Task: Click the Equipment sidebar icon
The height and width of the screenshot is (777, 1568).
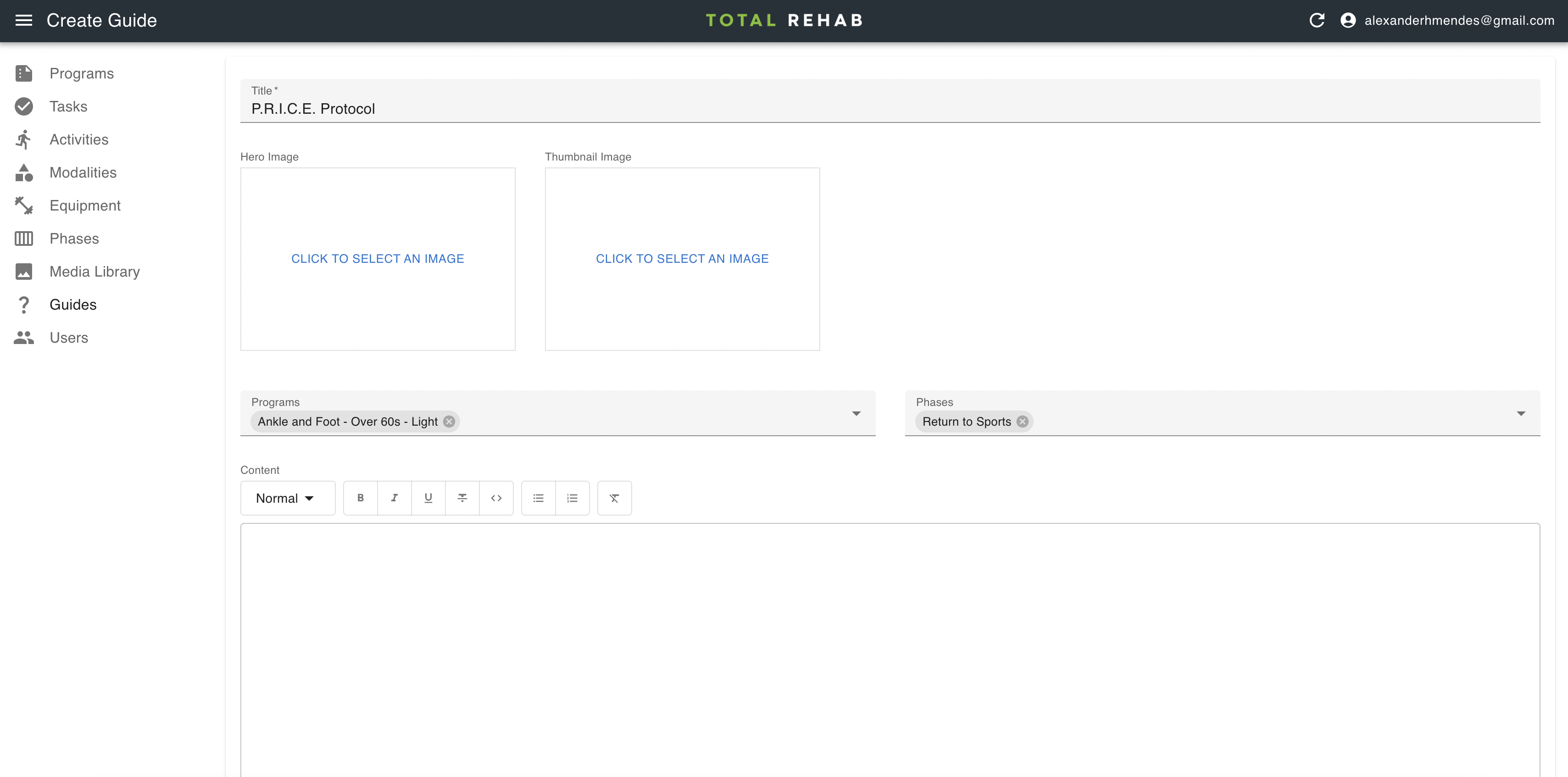Action: point(24,205)
